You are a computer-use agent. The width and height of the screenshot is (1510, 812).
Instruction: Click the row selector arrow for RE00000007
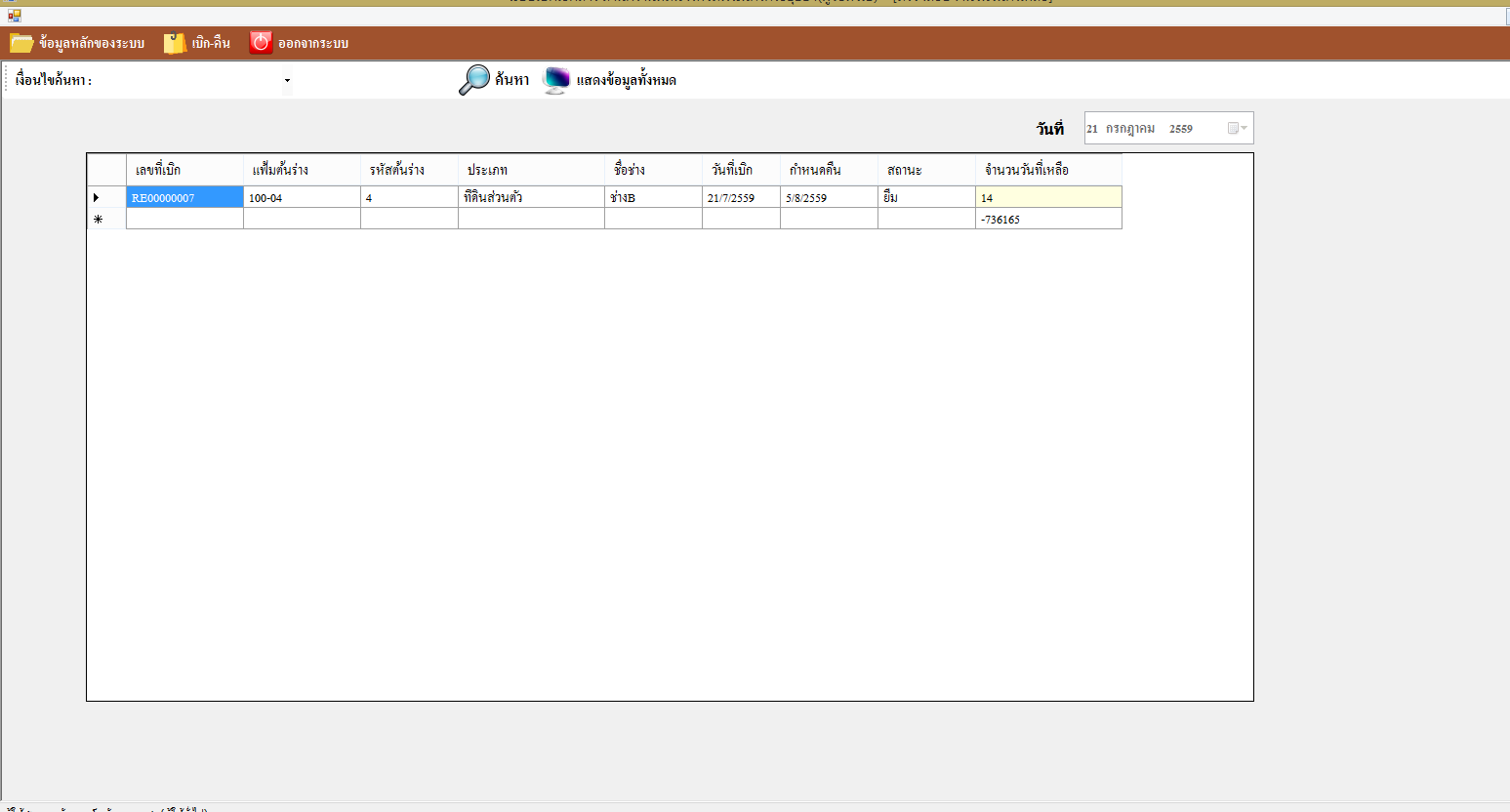click(x=106, y=197)
